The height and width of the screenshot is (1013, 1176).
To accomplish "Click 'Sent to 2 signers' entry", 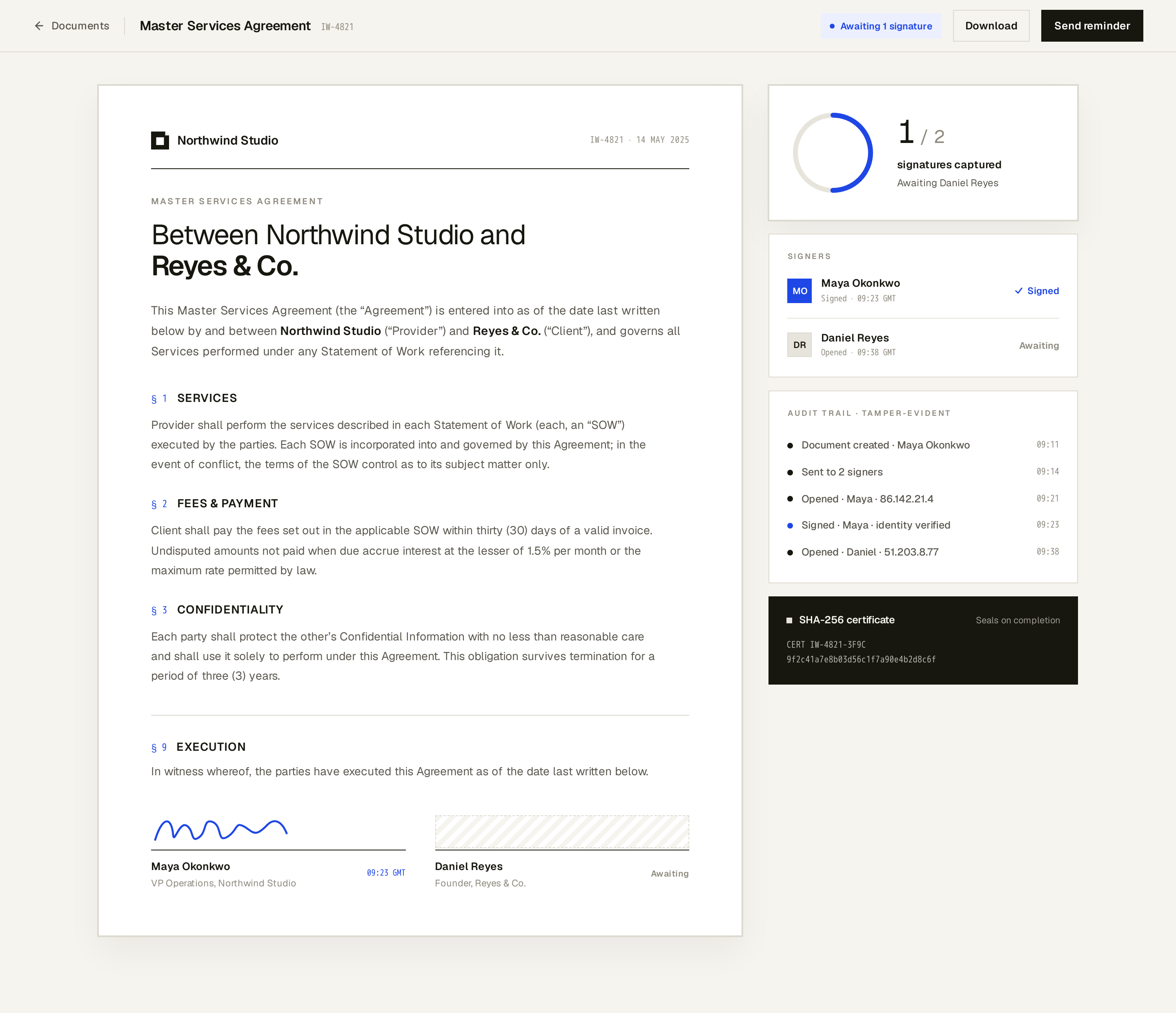I will coord(842,472).
